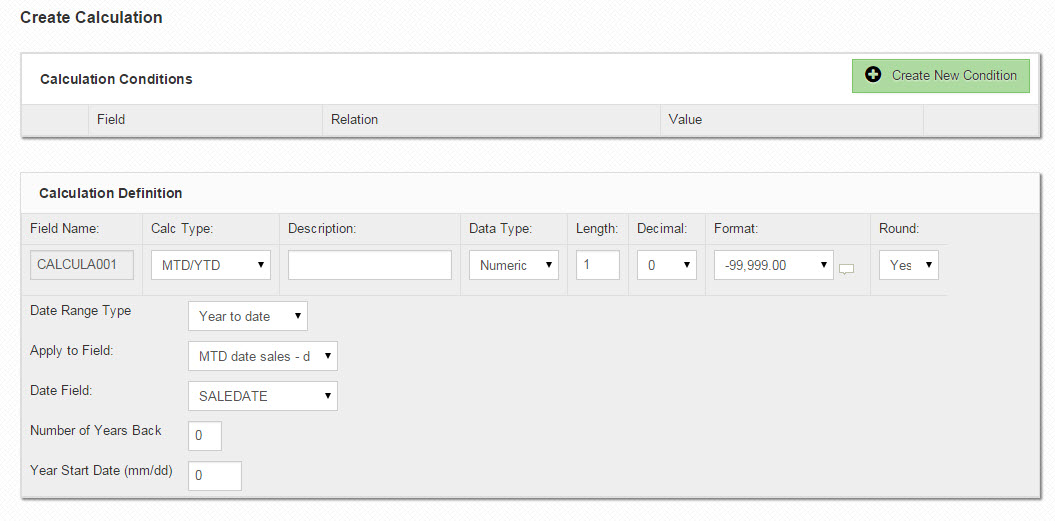Viewport: 1055px width, 521px height.
Task: Click the Value column header
Action: coord(685,120)
